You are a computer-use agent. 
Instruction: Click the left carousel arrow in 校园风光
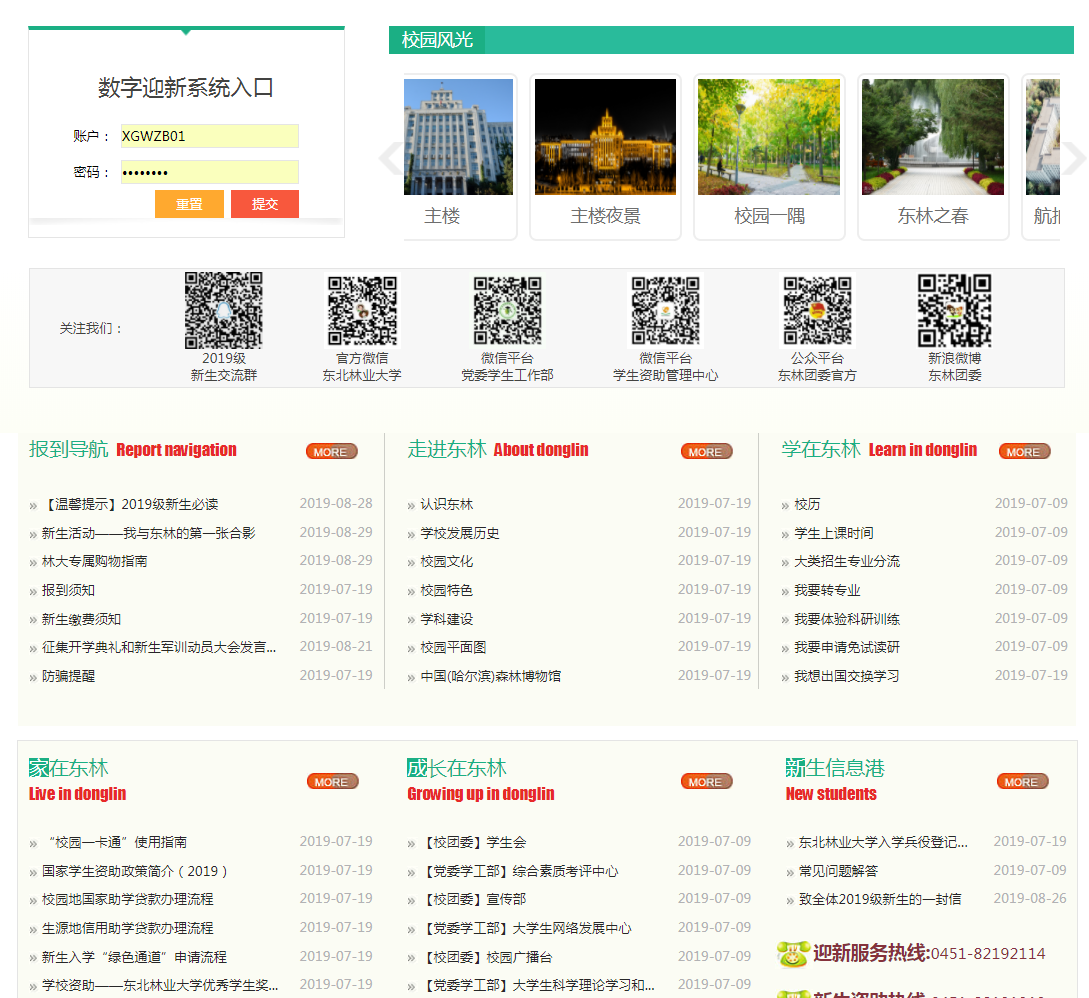391,158
